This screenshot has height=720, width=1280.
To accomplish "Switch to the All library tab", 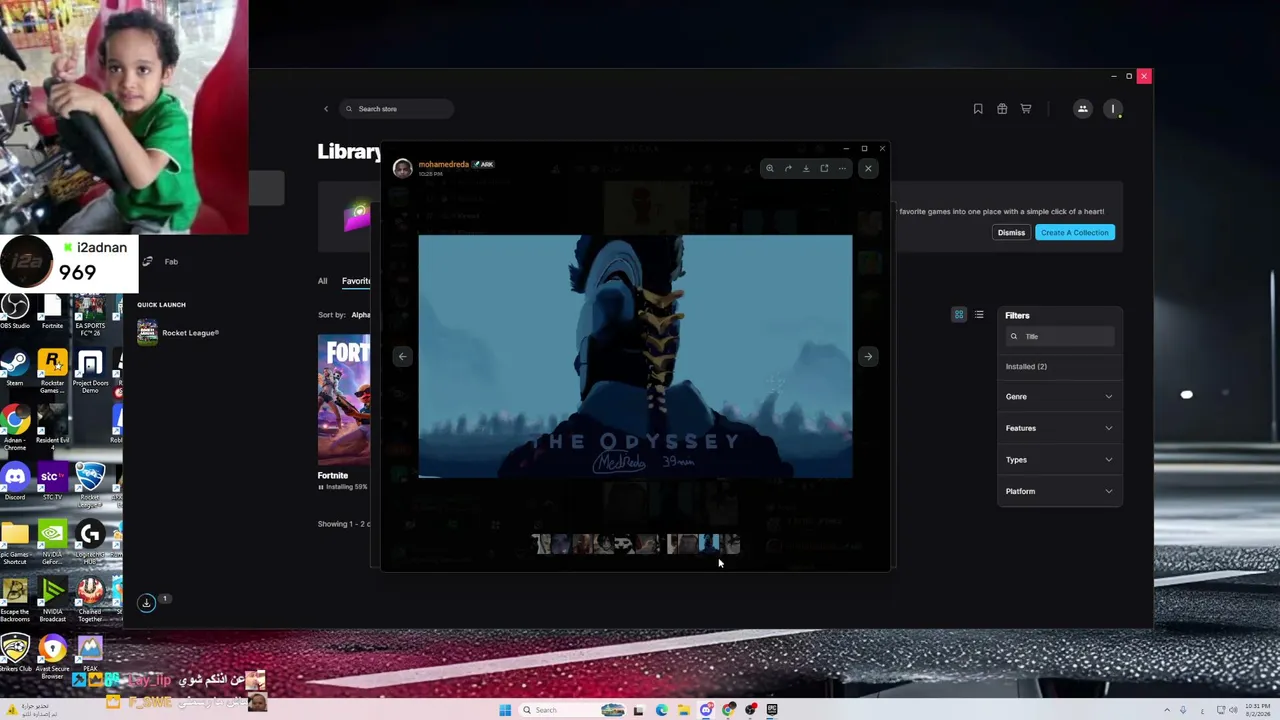I will 322,281.
